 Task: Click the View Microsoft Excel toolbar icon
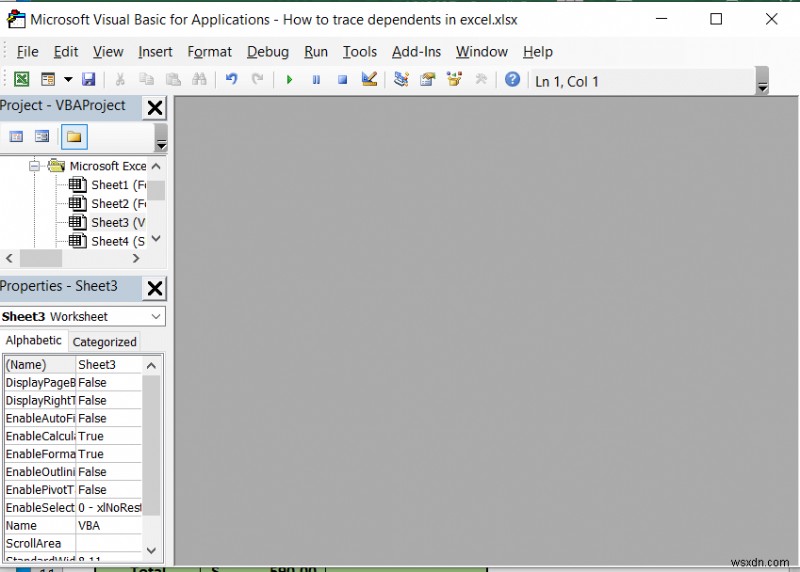[x=21, y=79]
